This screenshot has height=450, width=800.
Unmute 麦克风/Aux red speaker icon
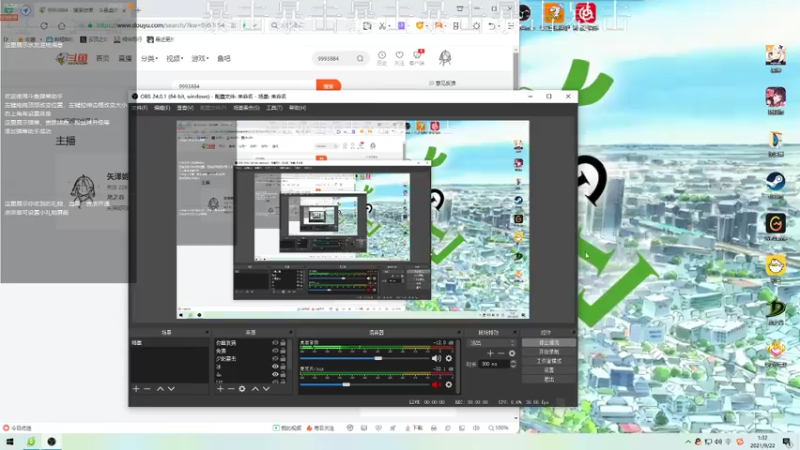tap(436, 385)
